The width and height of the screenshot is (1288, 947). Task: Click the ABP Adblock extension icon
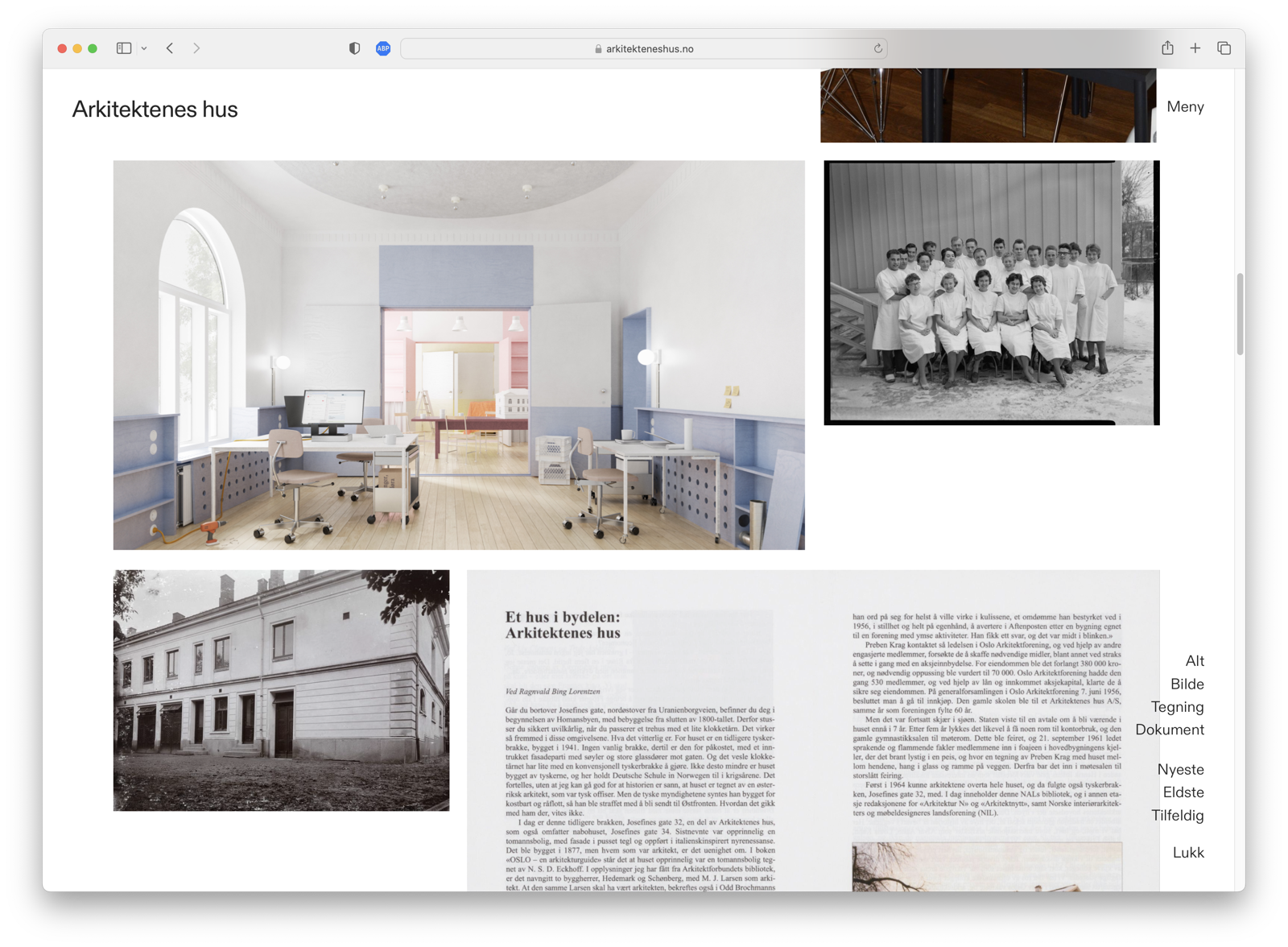click(x=383, y=48)
